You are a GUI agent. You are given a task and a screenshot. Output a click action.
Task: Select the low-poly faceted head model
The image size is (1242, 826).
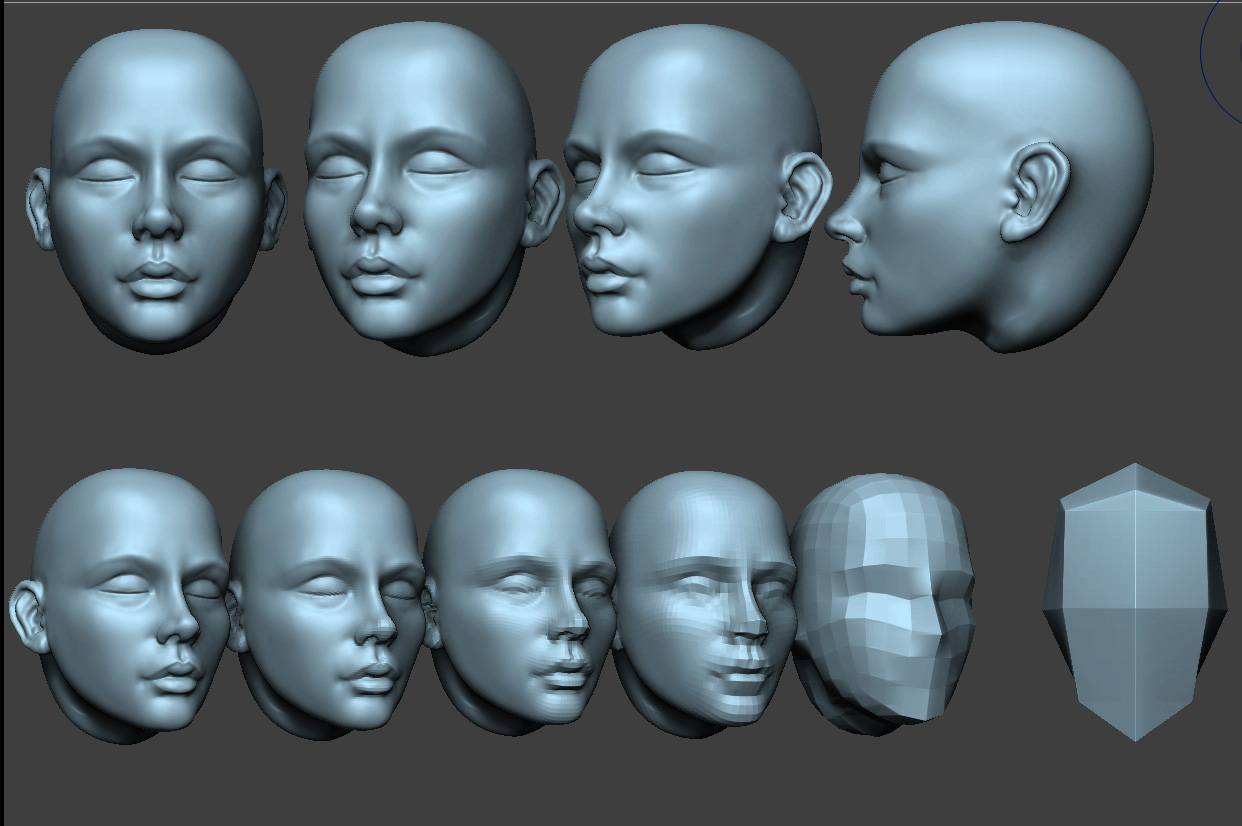coord(882,603)
